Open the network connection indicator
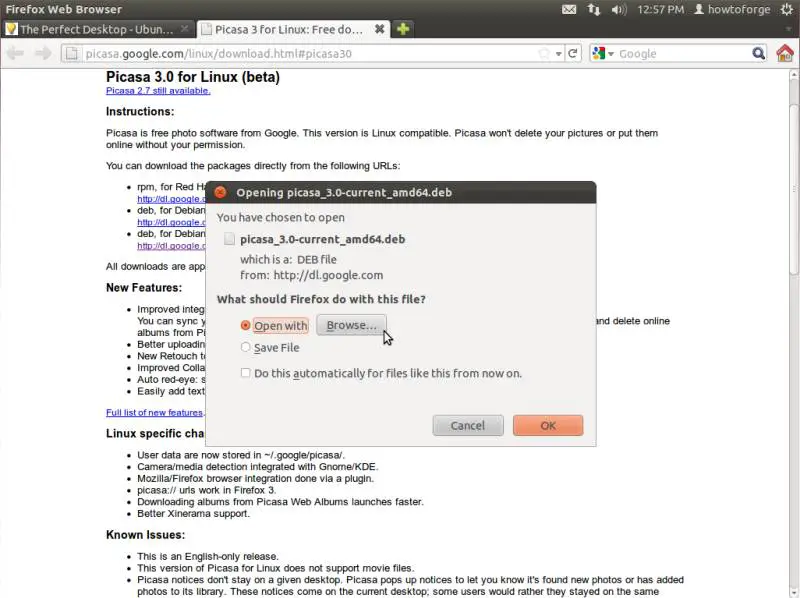 [594, 9]
